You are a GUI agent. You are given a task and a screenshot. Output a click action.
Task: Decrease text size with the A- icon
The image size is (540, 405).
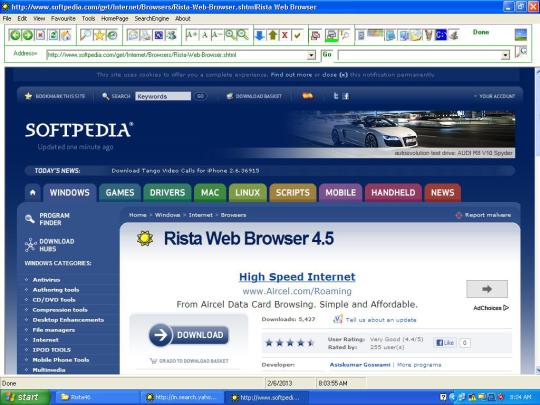217,35
